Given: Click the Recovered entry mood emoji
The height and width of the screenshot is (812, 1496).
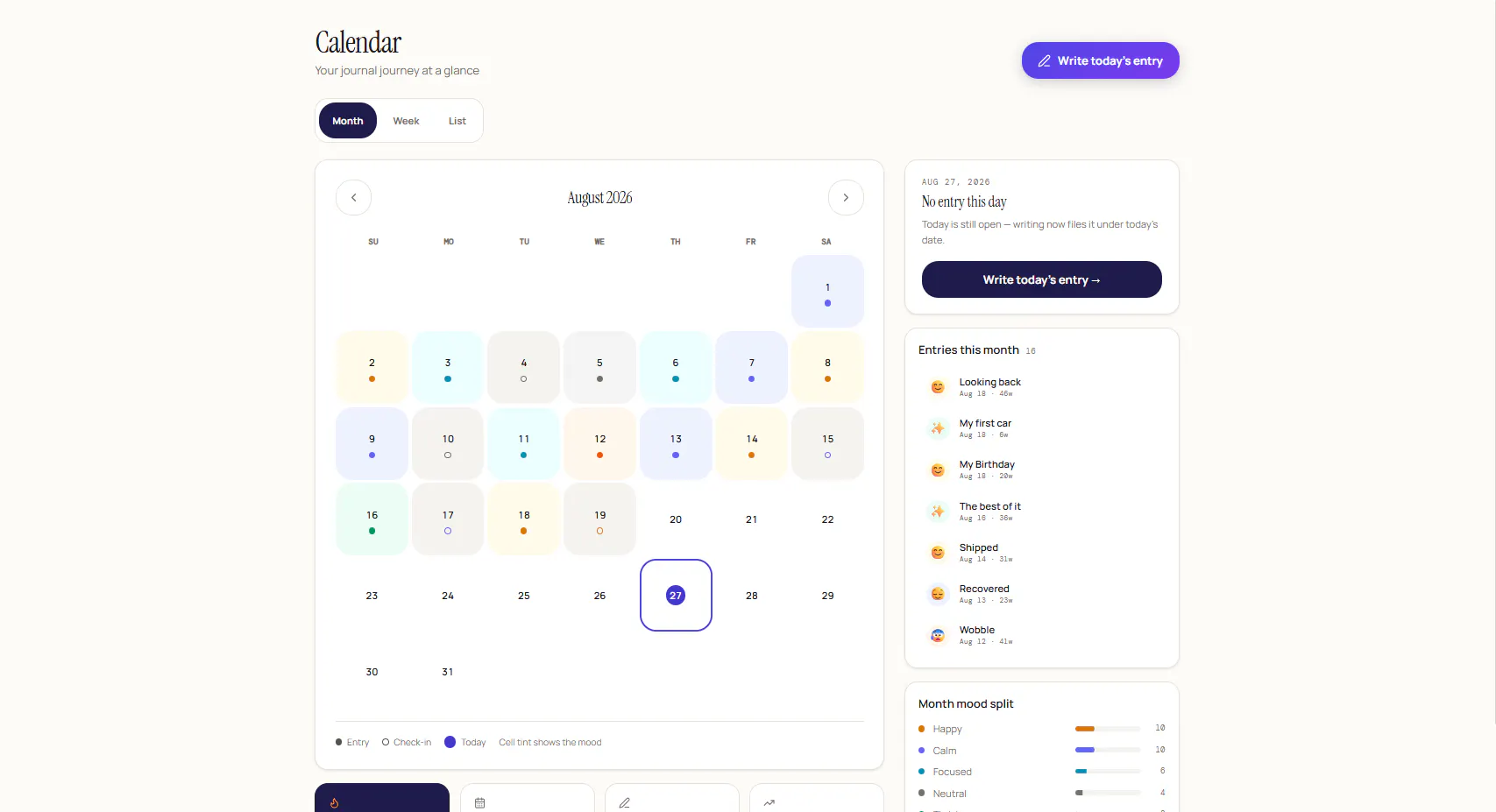Looking at the screenshot, I should click(x=938, y=594).
